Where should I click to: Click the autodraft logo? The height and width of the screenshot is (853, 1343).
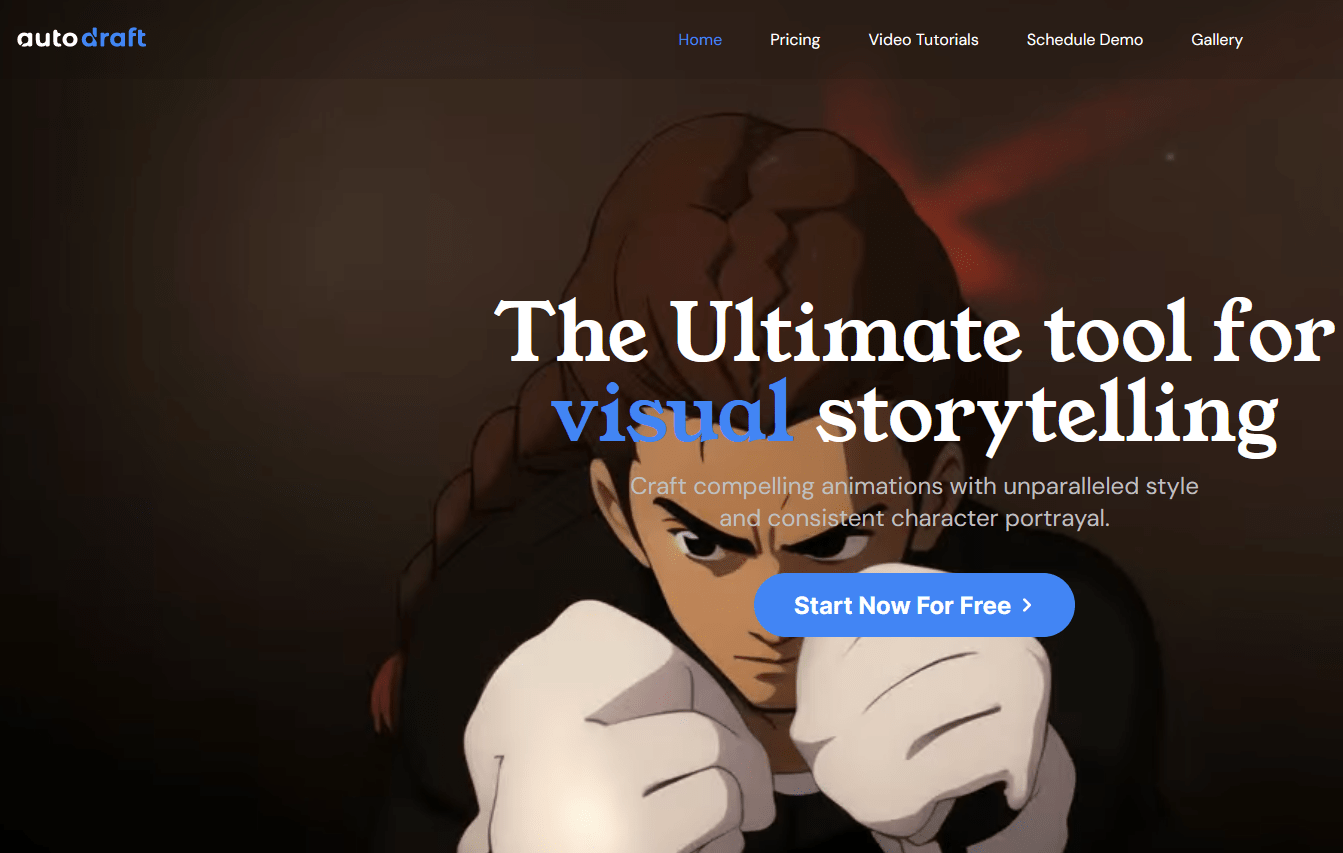click(82, 39)
